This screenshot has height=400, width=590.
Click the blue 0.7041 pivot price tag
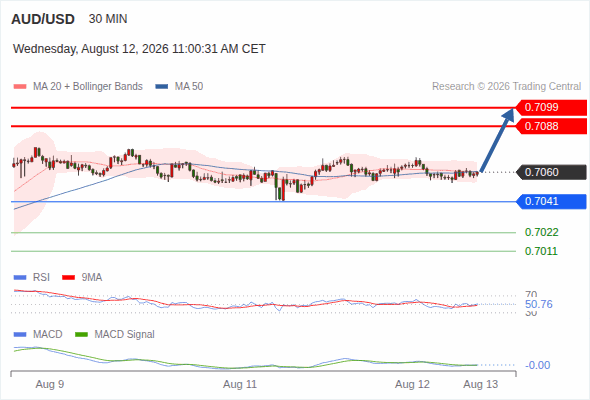(551, 201)
